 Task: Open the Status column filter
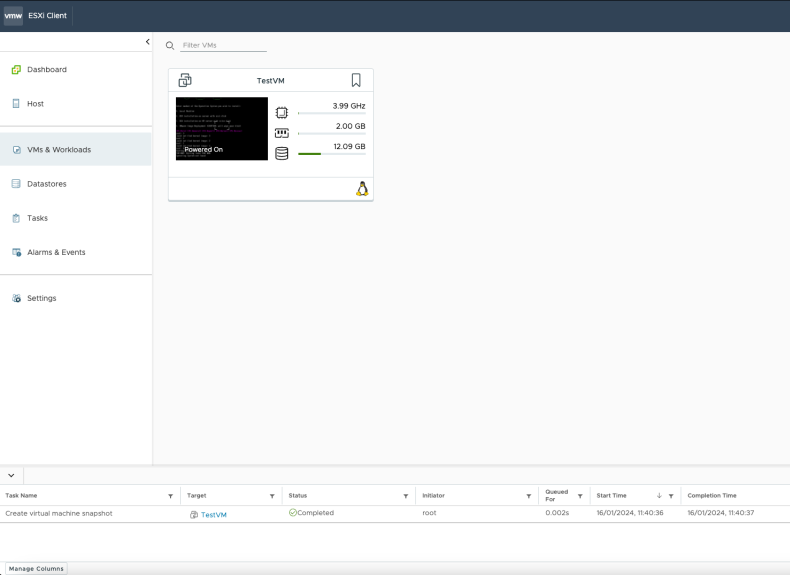(406, 496)
